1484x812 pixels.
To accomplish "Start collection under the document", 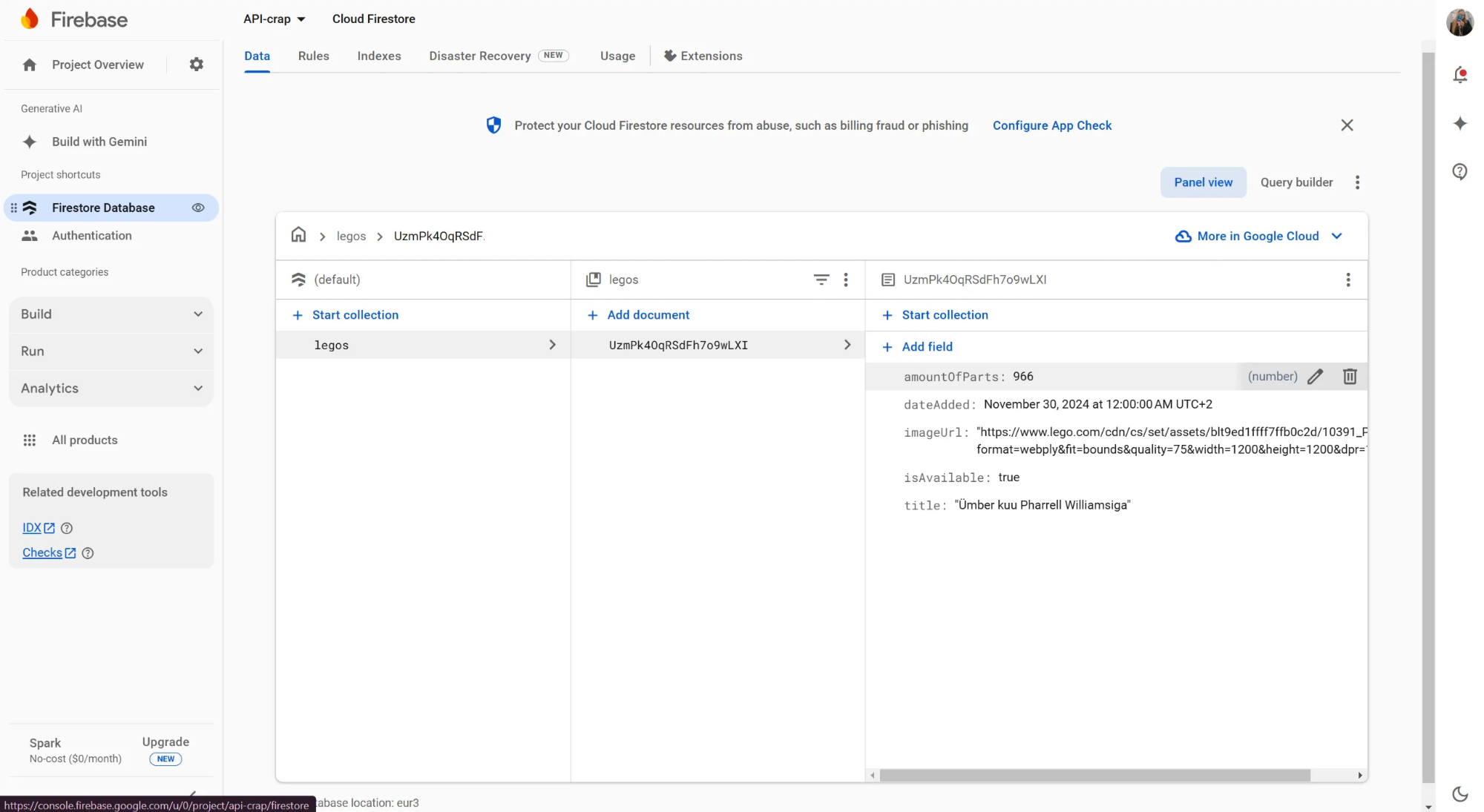I will point(935,315).
